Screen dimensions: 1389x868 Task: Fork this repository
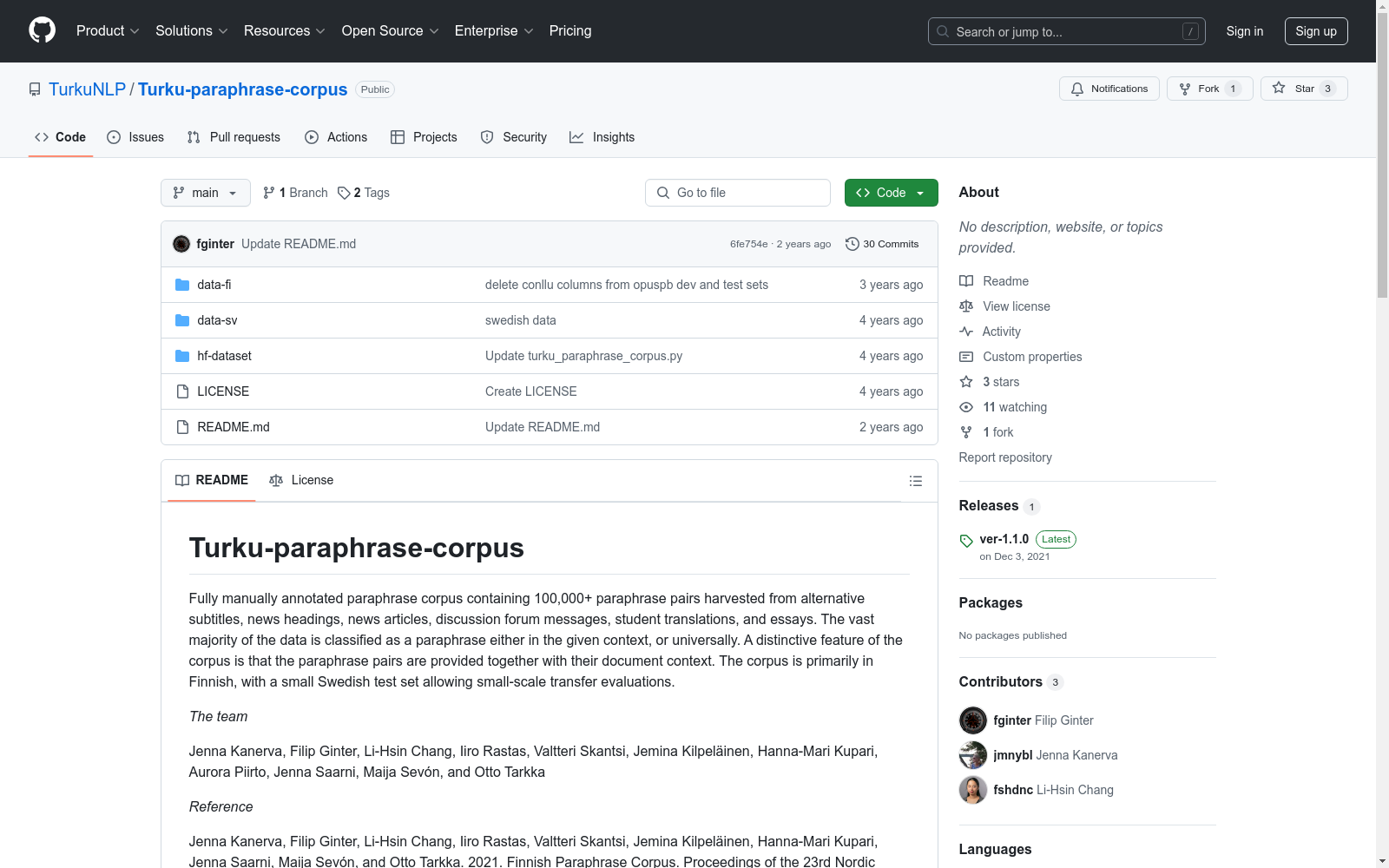pyautogui.click(x=1210, y=89)
